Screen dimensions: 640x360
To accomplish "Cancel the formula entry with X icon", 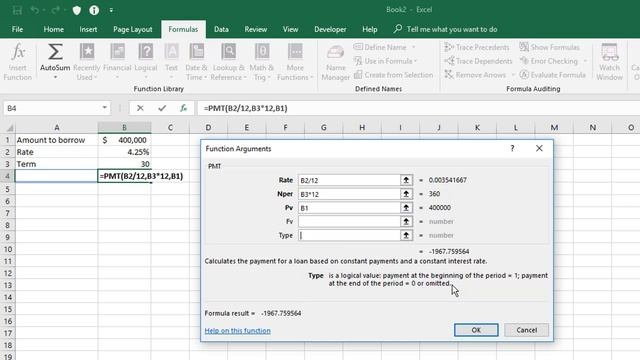I will point(140,108).
